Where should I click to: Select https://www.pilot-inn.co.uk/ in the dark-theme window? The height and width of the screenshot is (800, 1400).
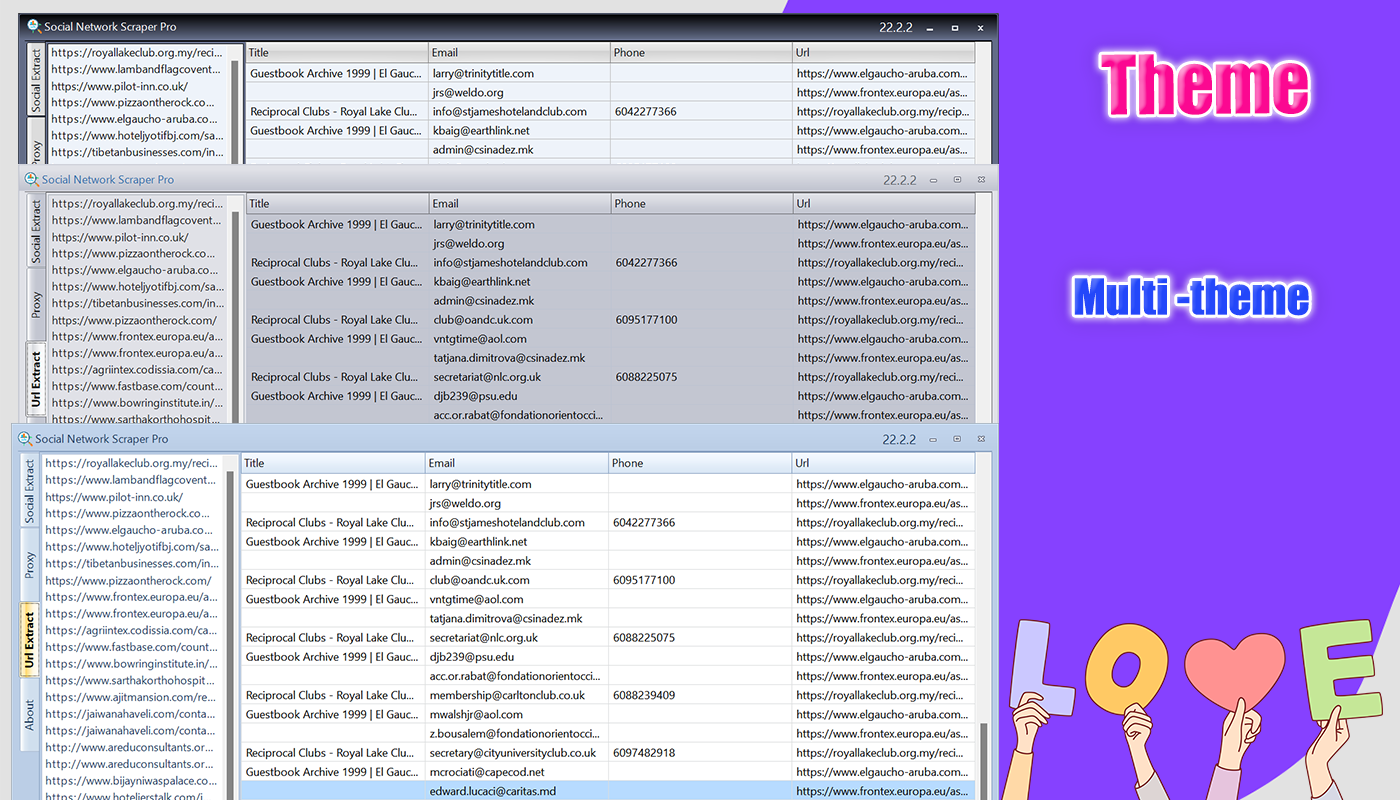pos(120,86)
